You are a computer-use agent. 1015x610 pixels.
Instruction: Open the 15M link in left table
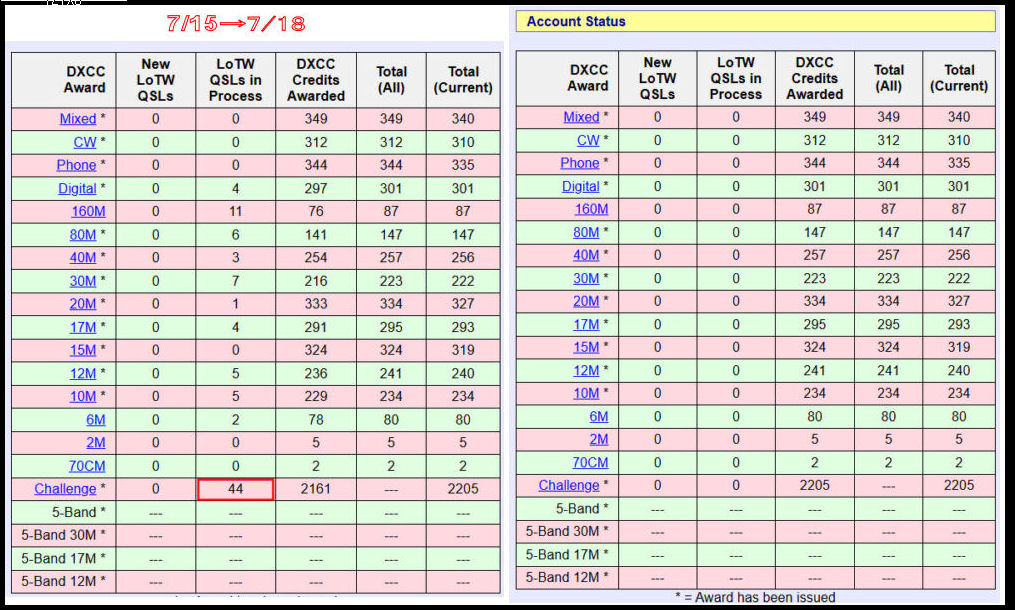click(x=83, y=350)
